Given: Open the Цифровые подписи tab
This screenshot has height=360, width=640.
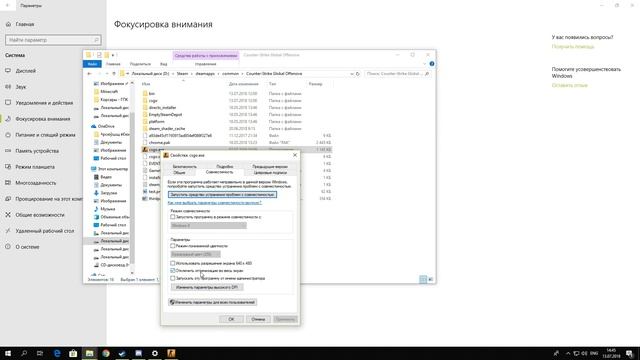Looking at the screenshot, I should [270, 172].
